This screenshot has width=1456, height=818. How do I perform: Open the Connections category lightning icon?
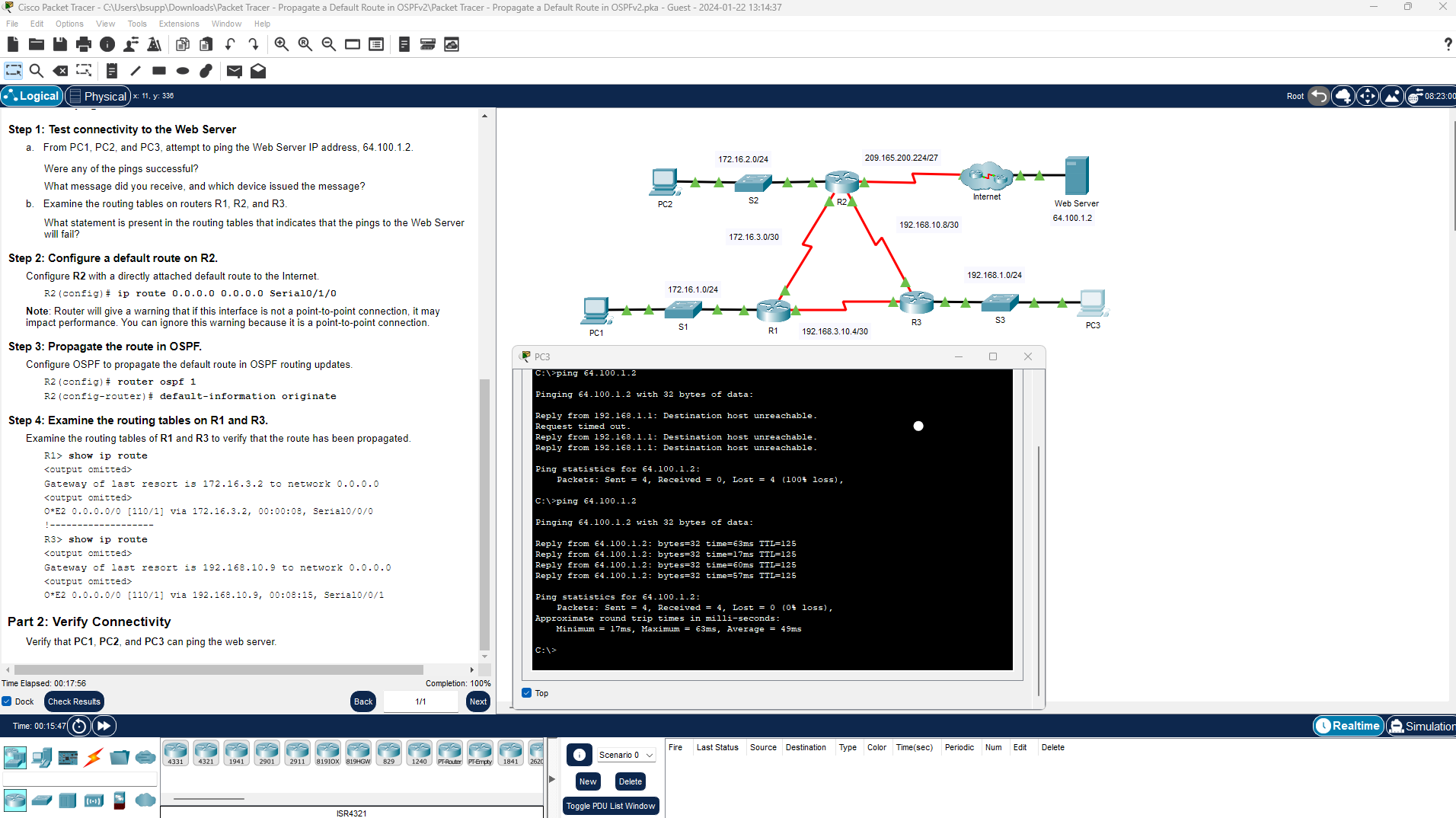click(93, 756)
